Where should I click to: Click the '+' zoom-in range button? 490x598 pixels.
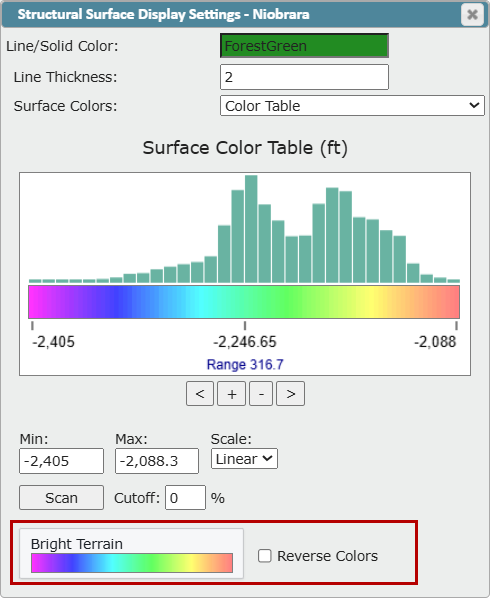click(231, 394)
